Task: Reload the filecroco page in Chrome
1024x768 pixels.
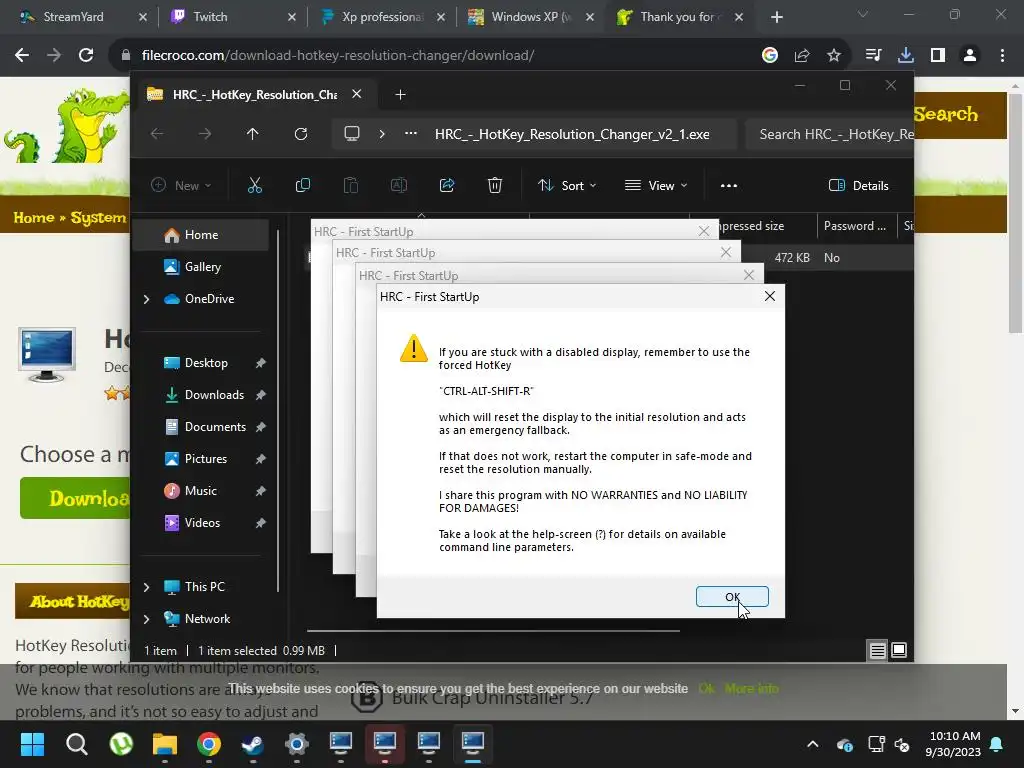Action: coord(86,56)
